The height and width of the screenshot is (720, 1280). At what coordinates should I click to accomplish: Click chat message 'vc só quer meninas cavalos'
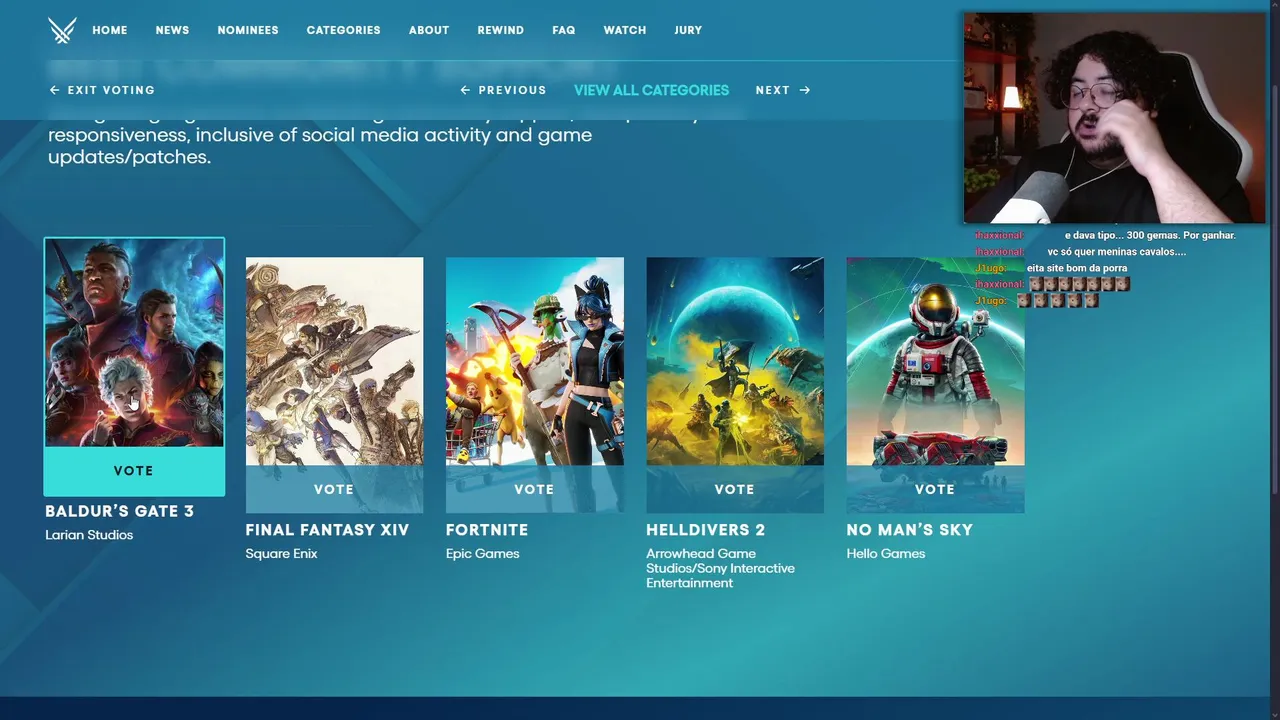click(1116, 251)
